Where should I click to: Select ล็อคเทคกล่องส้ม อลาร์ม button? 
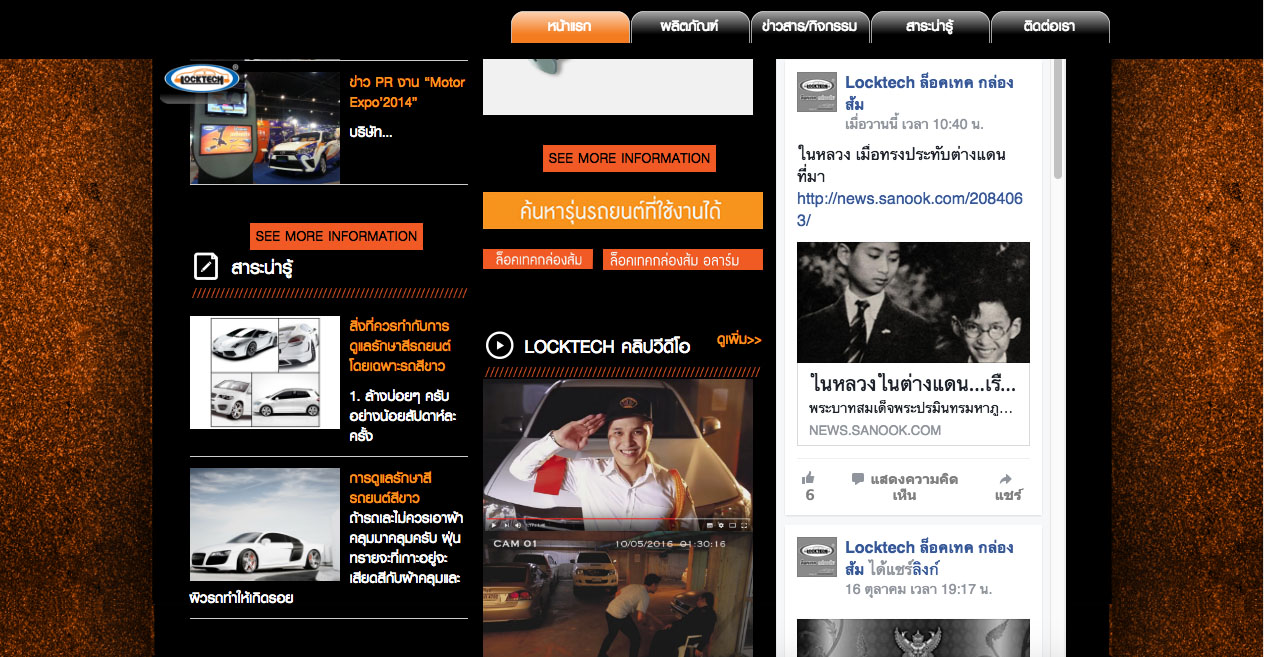pyautogui.click(x=683, y=260)
